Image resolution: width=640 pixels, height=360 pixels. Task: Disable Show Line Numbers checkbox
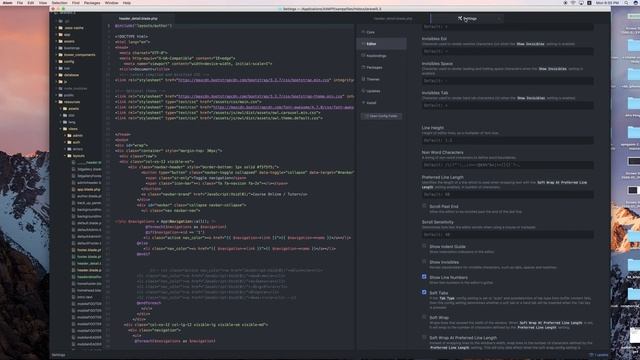[x=424, y=277]
